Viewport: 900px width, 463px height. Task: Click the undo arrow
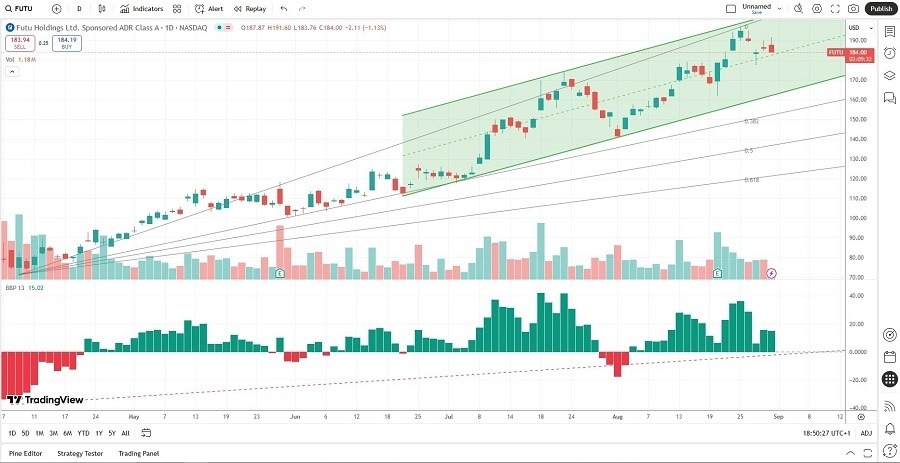click(x=284, y=9)
